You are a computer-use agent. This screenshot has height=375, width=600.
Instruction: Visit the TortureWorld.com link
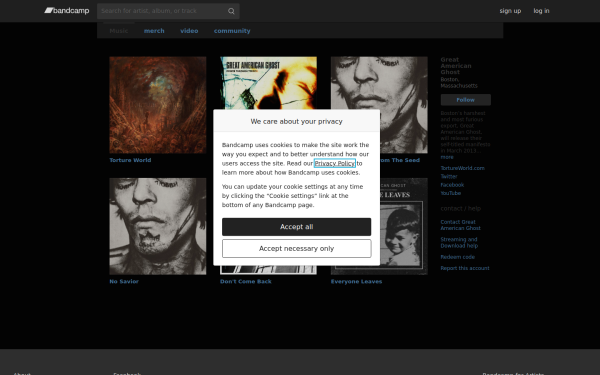[462, 168]
